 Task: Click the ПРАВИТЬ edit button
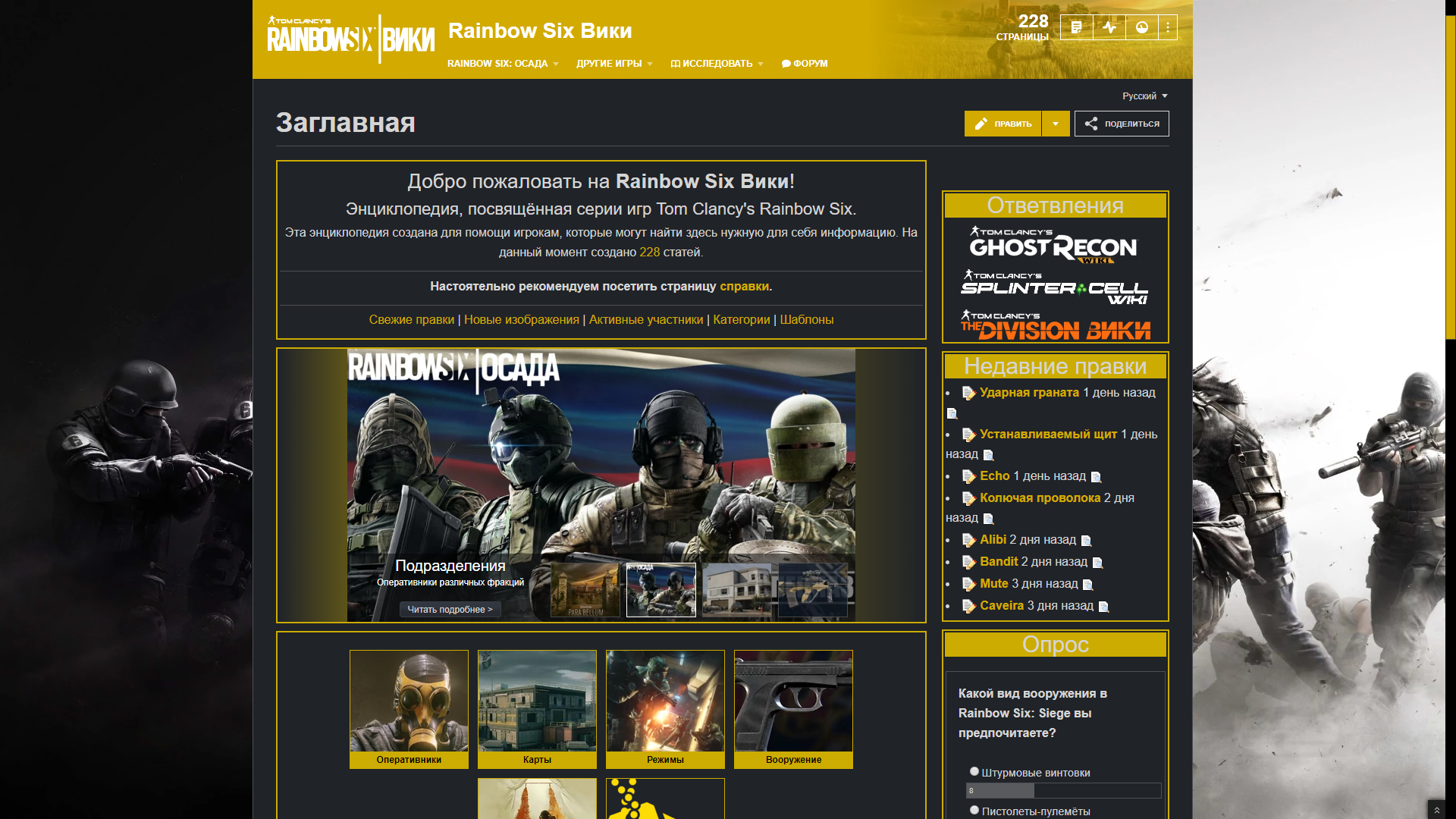(1003, 124)
